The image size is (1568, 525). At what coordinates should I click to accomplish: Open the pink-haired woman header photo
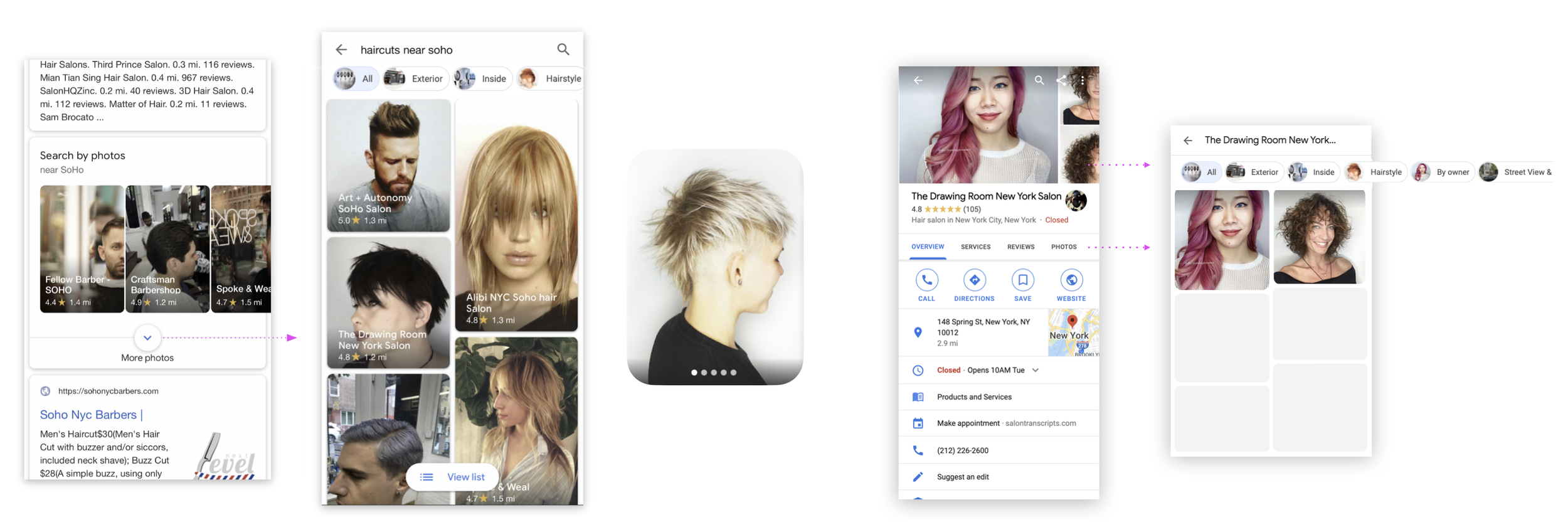coord(978,125)
